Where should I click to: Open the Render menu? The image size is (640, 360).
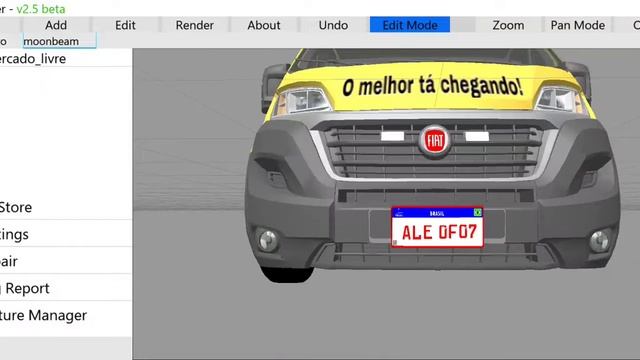195,25
